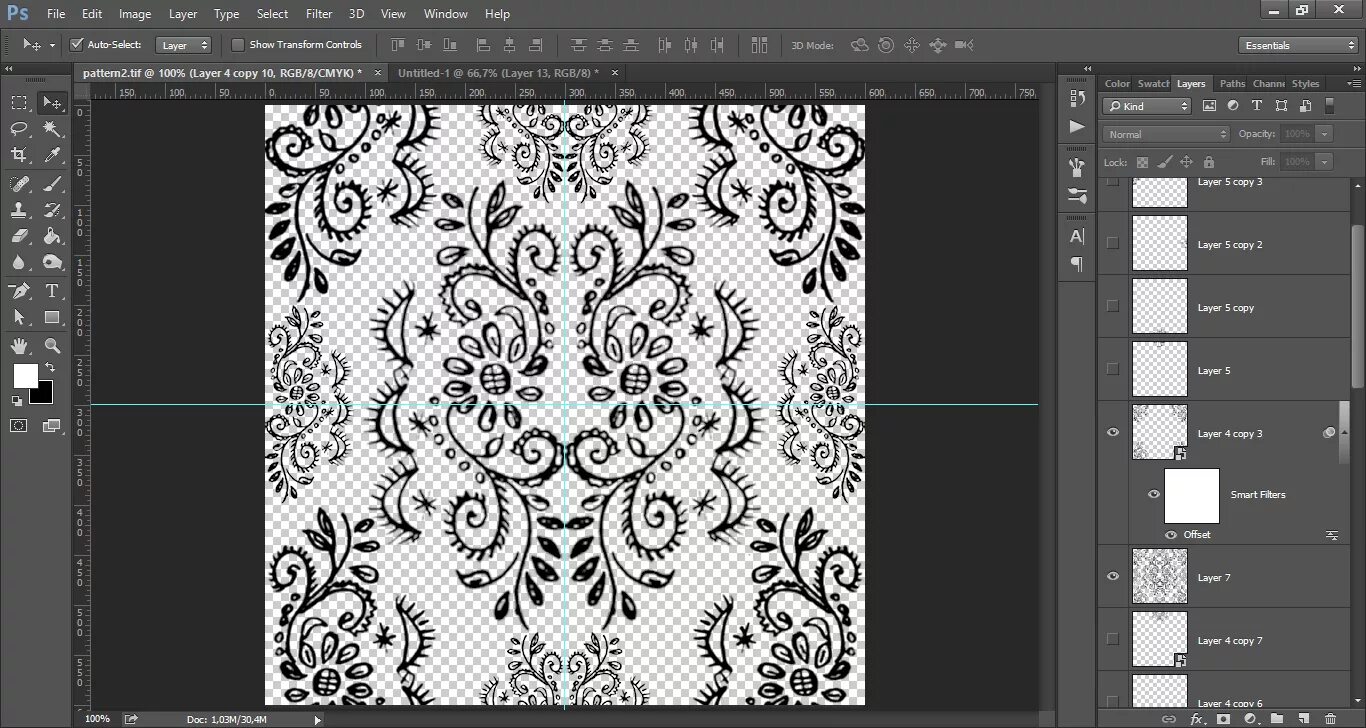Image resolution: width=1366 pixels, height=728 pixels.
Task: Lock all icon in Layers panel
Action: click(1209, 161)
